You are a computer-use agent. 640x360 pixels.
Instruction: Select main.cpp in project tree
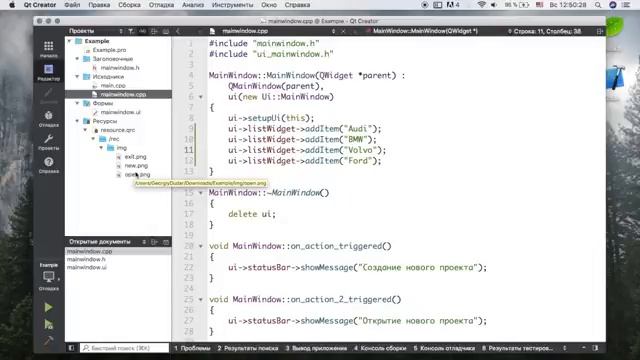point(113,86)
